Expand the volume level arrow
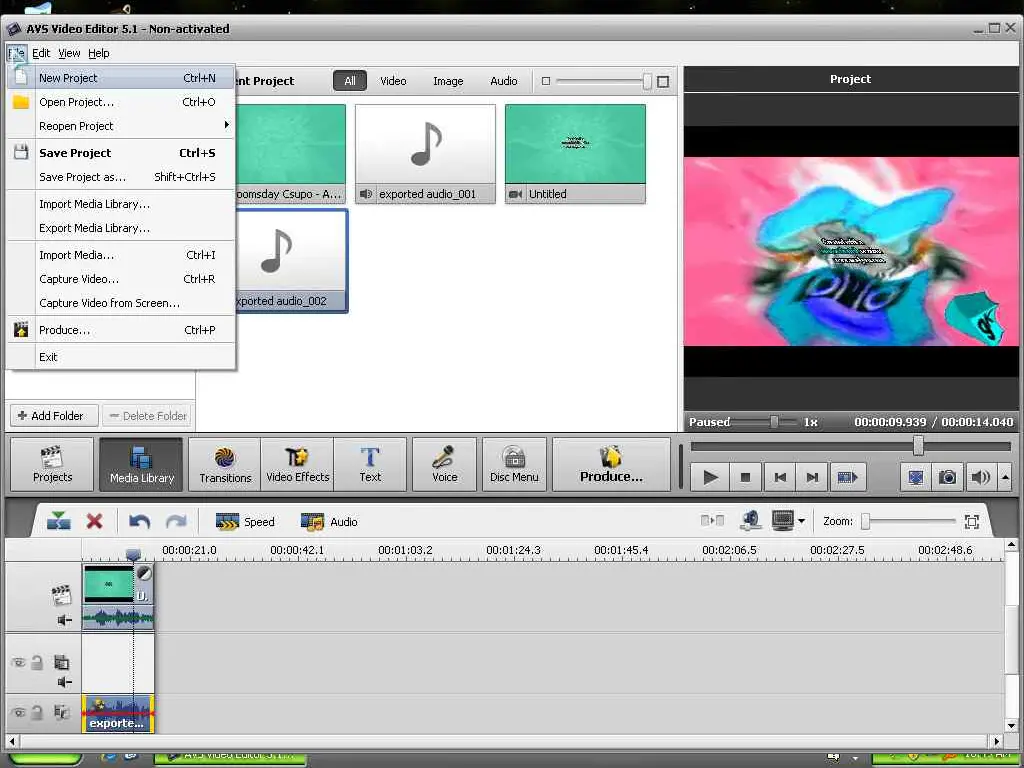The width and height of the screenshot is (1024, 768). 1005,477
